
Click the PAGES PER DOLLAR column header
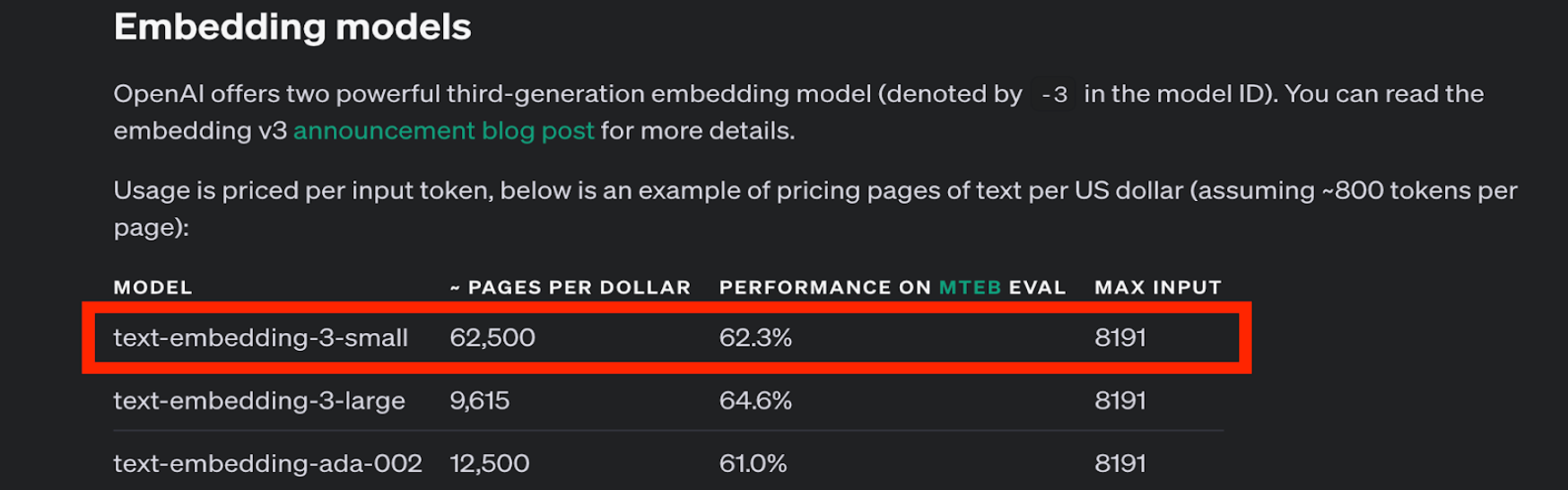pyautogui.click(x=571, y=287)
